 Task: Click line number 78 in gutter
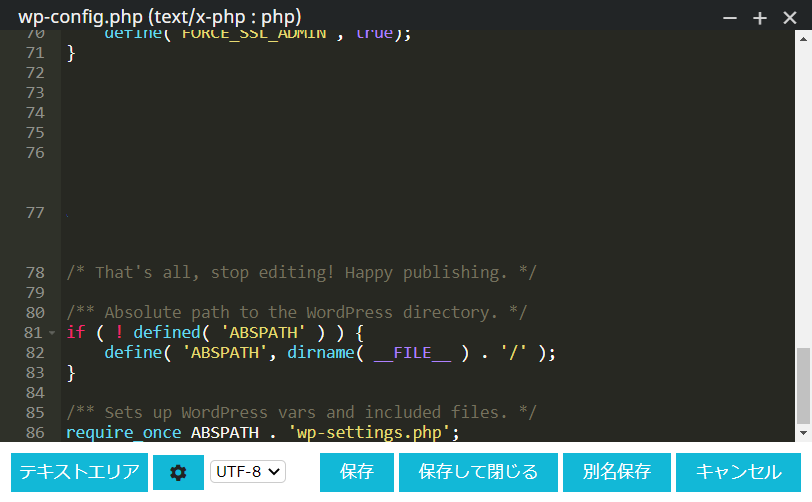coord(35,273)
